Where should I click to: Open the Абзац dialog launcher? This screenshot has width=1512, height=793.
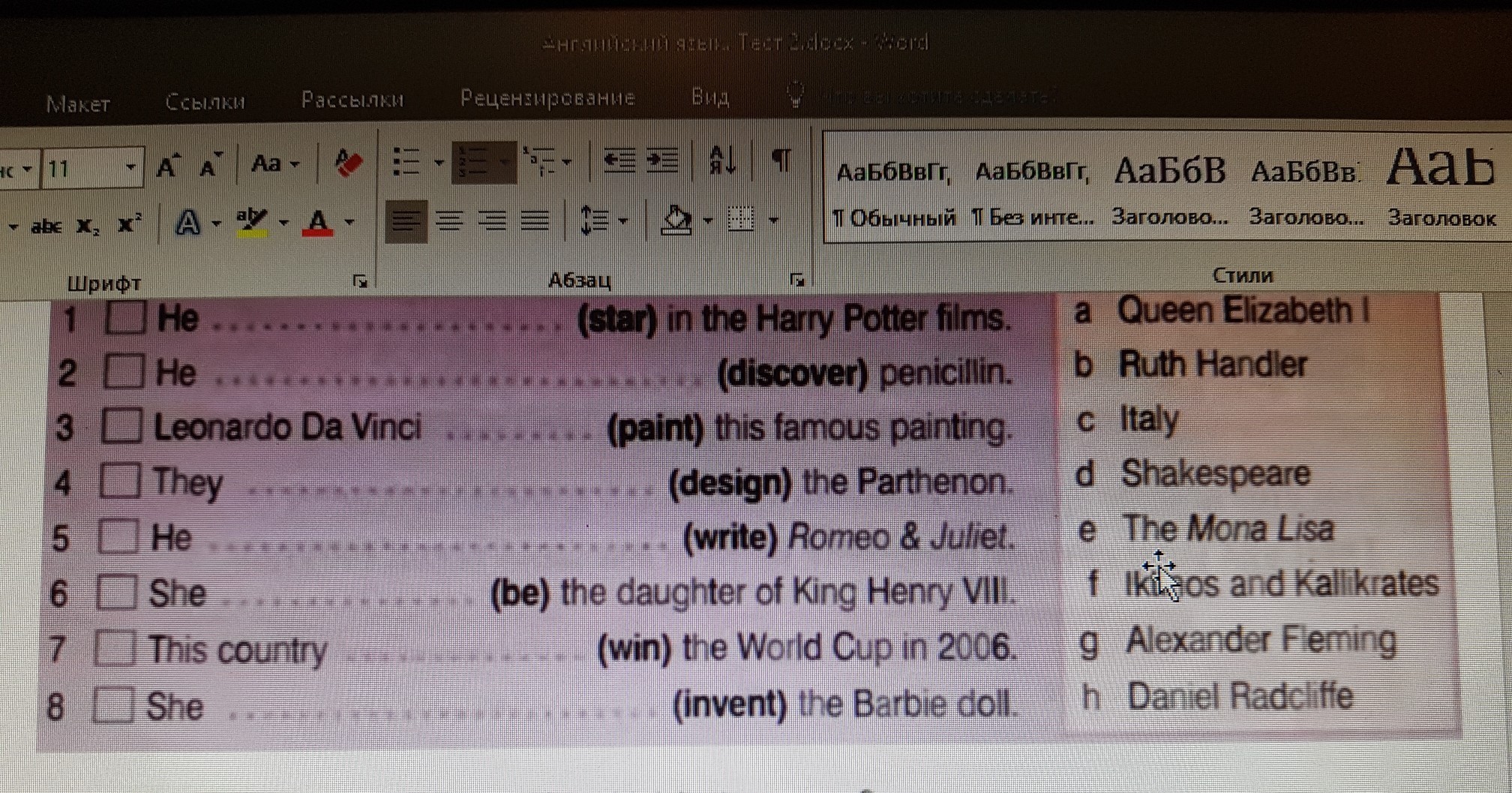[797, 280]
